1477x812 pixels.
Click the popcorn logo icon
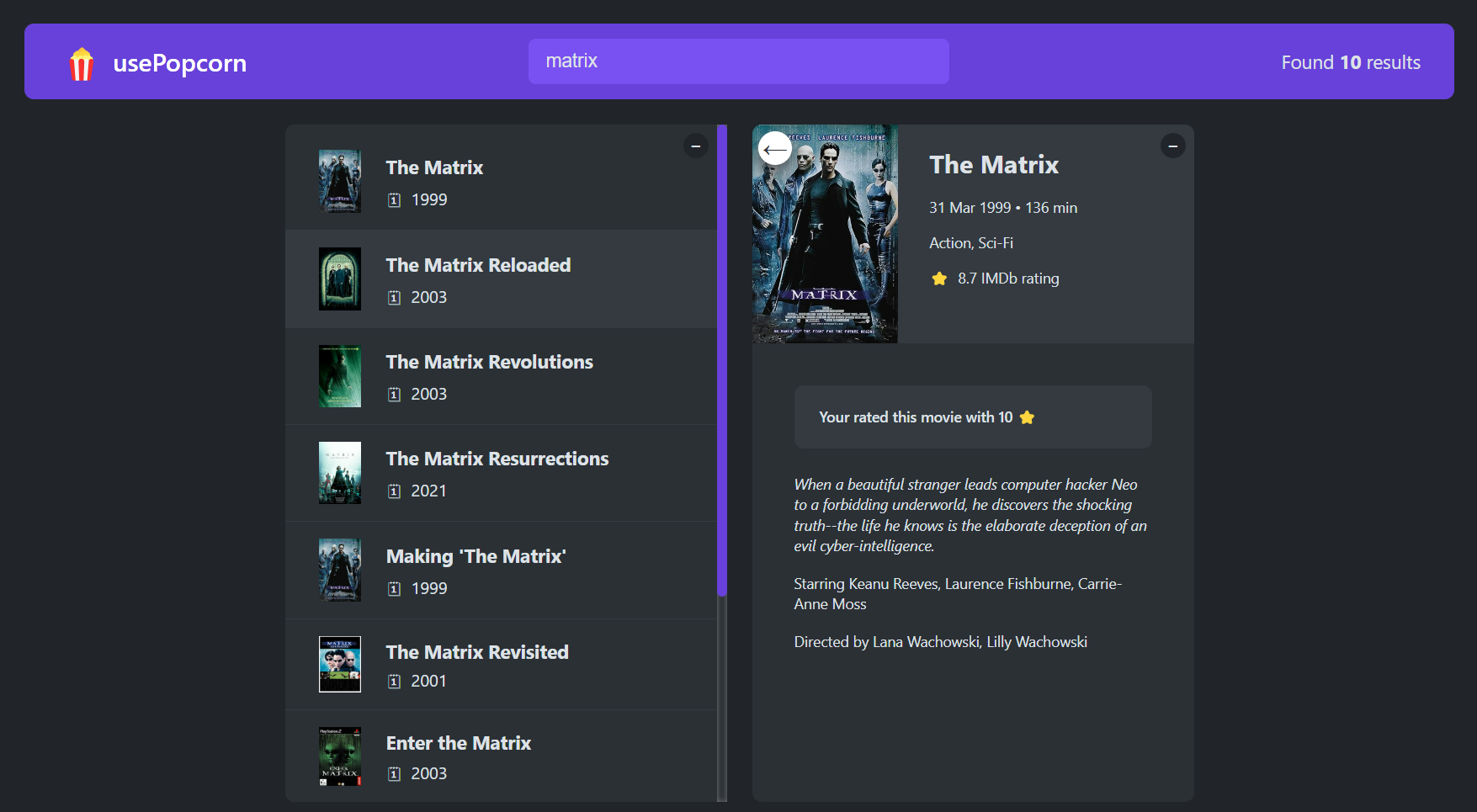click(82, 64)
